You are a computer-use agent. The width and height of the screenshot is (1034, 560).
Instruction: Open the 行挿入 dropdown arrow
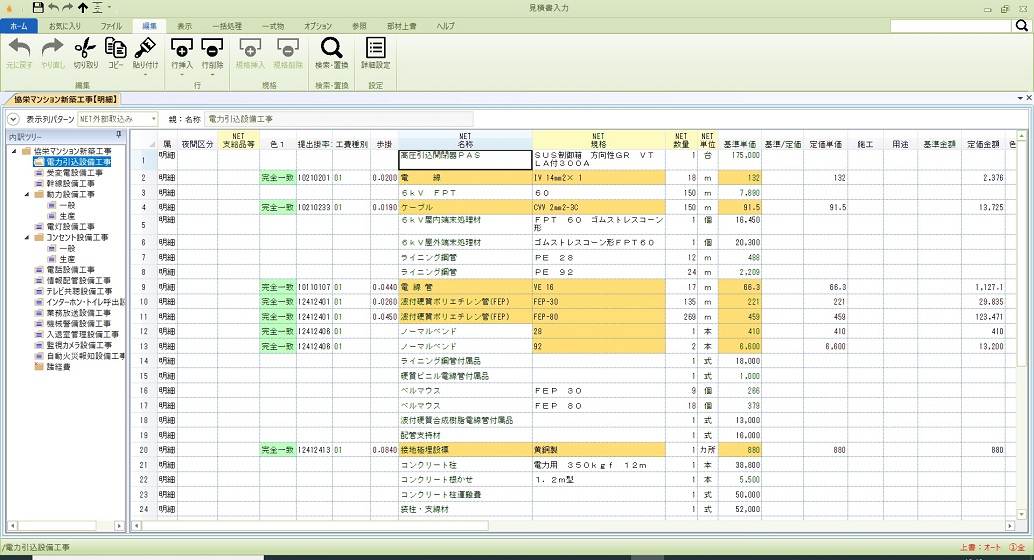coord(181,75)
